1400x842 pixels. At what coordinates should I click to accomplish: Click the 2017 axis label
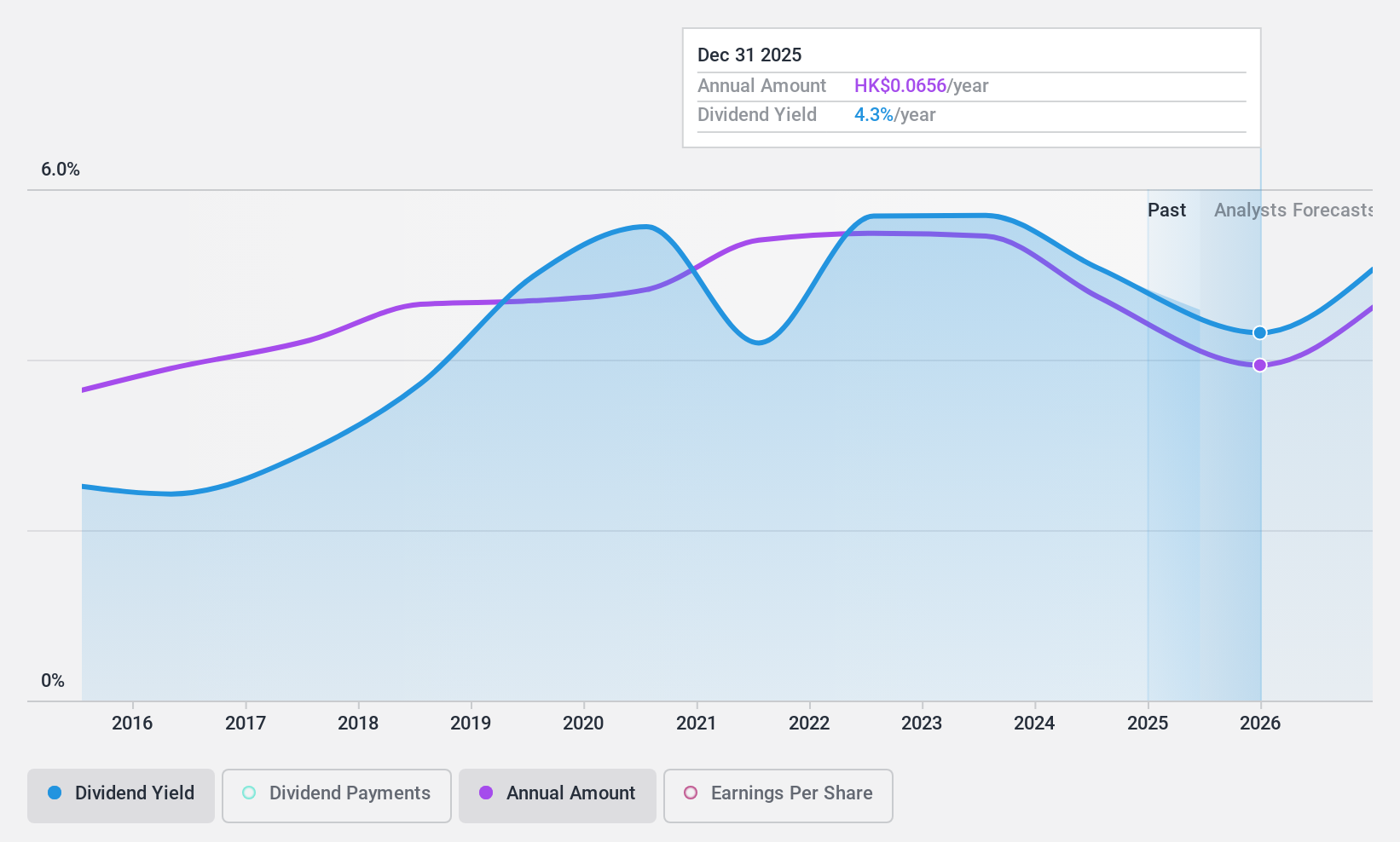246,723
